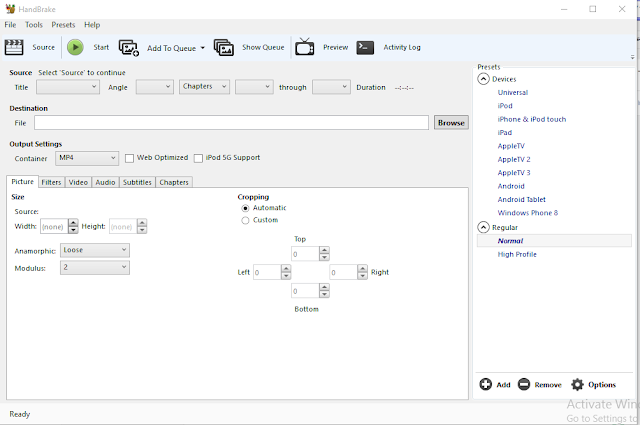This screenshot has height=425, width=640.
Task: Open the Container MP4 dropdown
Action: (87, 158)
